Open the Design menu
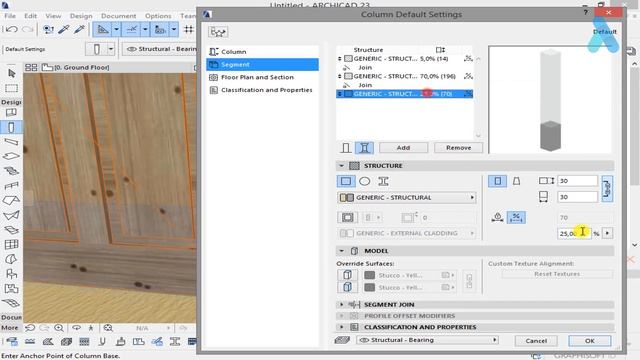Screen dimensions: 640x360 tap(81, 16)
